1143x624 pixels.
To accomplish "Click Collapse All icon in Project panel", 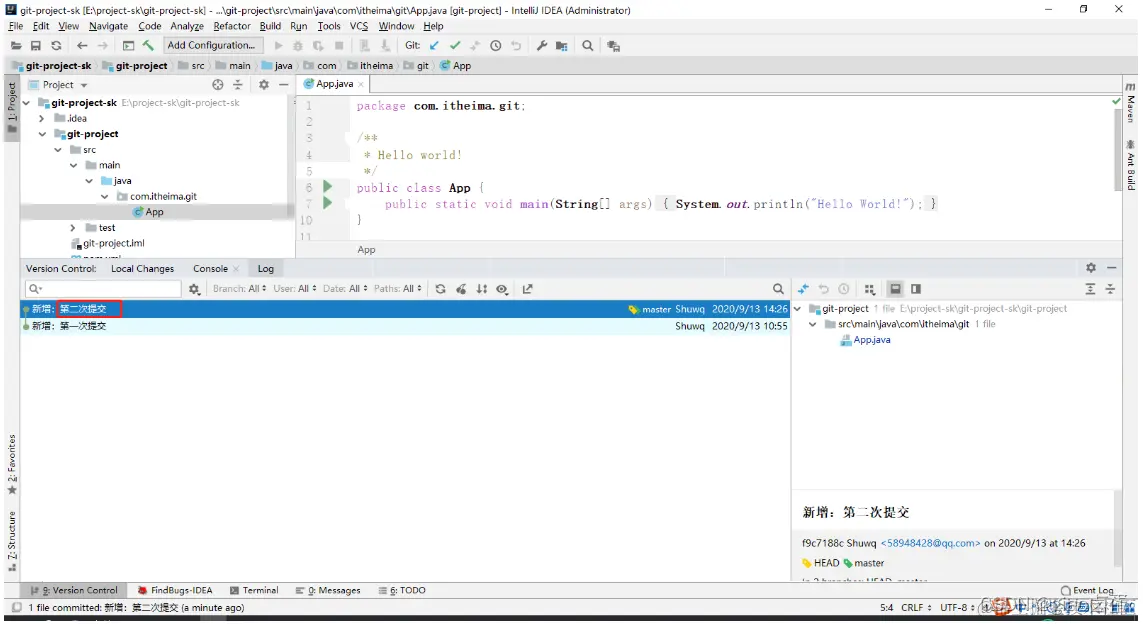I will click(x=238, y=85).
